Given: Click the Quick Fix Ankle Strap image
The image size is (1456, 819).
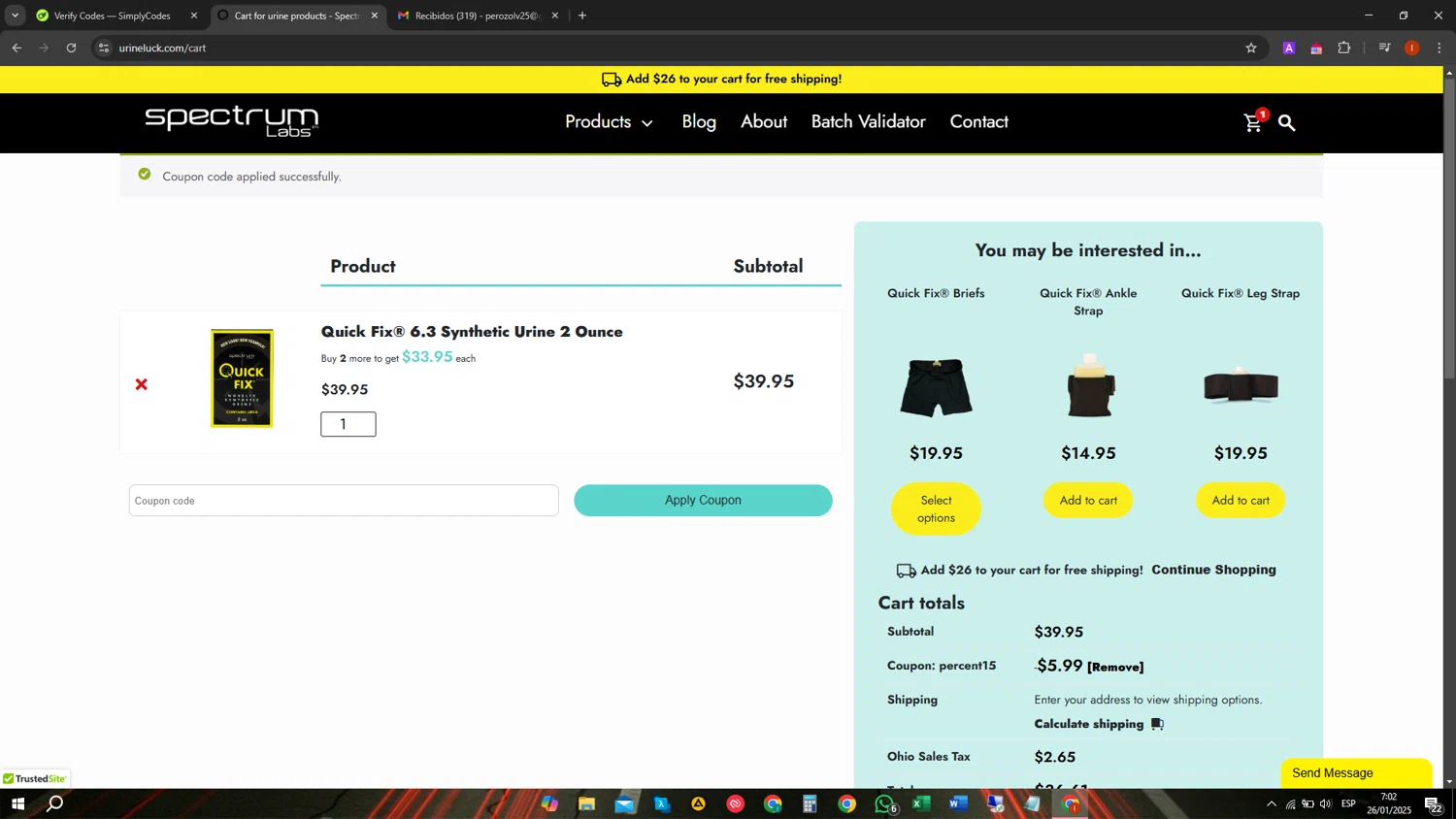Looking at the screenshot, I should 1089,386.
